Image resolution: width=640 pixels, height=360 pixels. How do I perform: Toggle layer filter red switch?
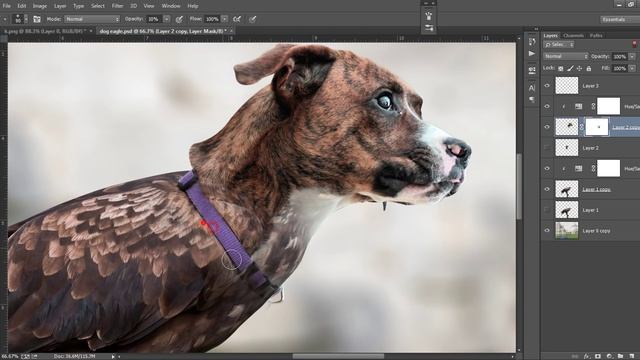tap(634, 44)
